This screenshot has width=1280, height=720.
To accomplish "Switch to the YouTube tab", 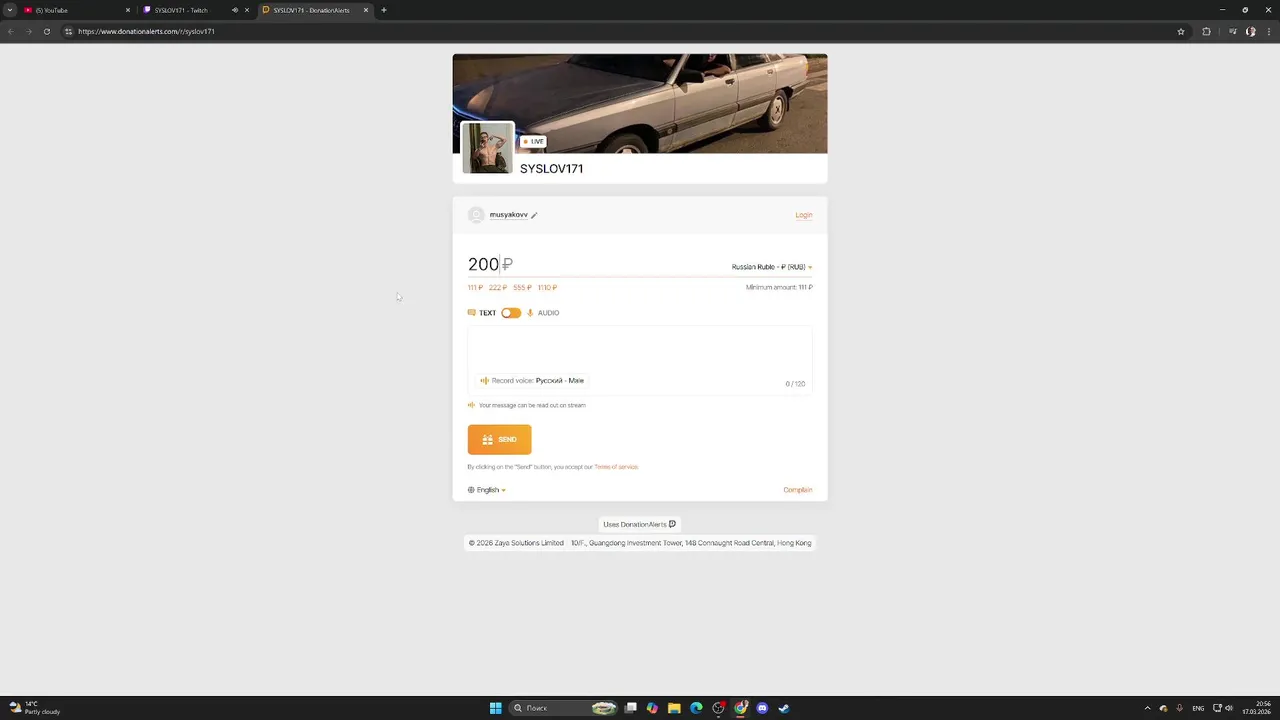I will pyautogui.click(x=76, y=10).
